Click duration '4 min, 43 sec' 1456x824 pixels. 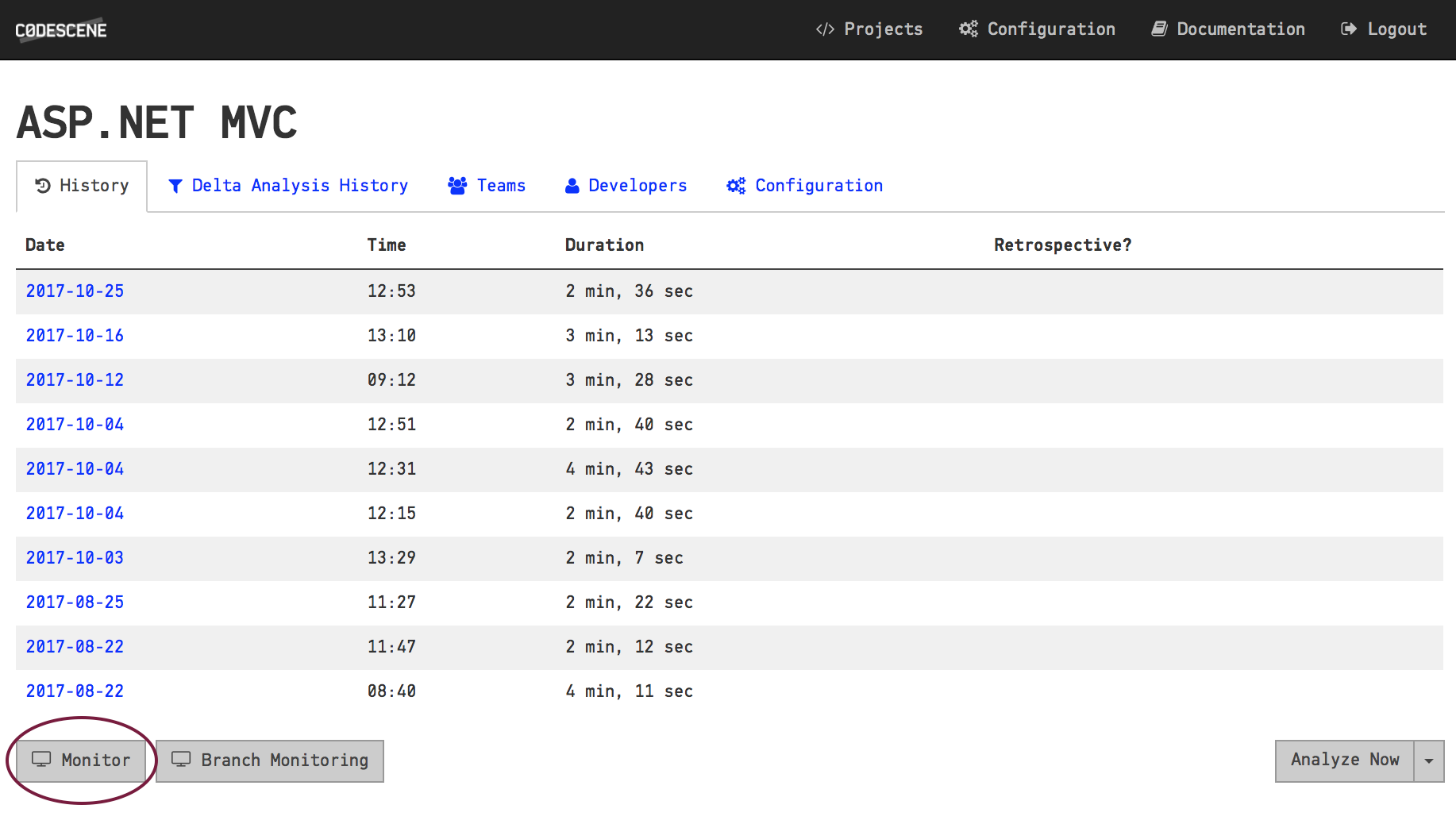(x=629, y=469)
